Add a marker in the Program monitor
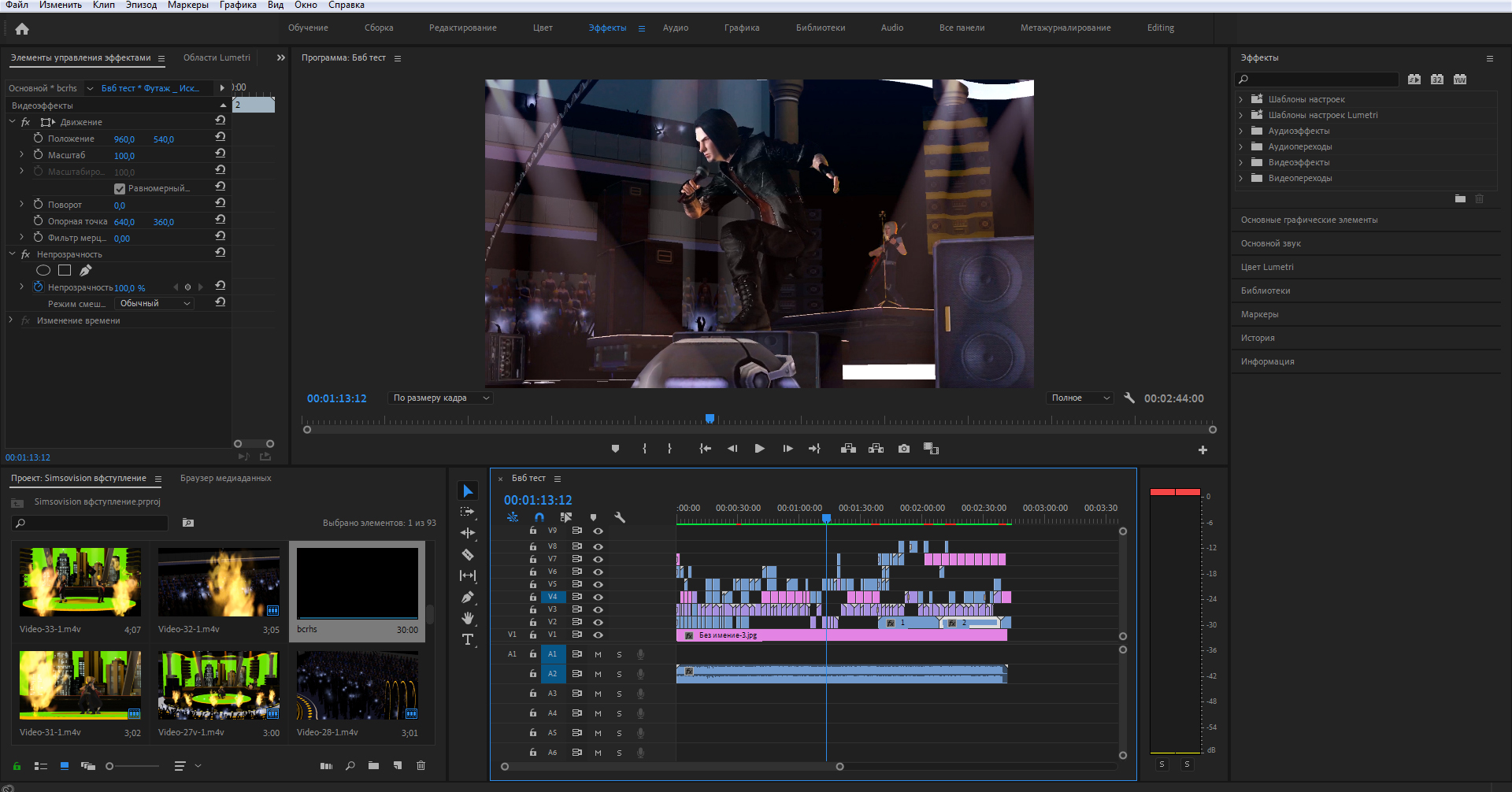 tap(615, 449)
